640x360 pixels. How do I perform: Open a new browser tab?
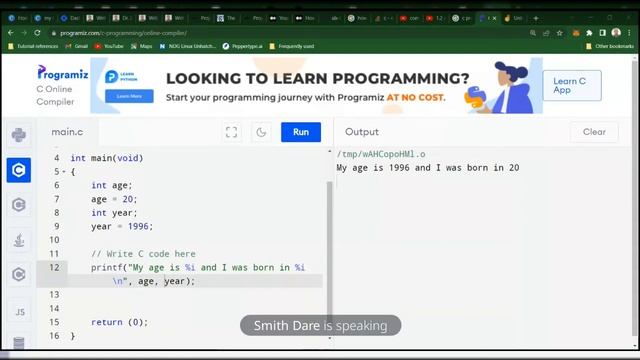[536, 18]
